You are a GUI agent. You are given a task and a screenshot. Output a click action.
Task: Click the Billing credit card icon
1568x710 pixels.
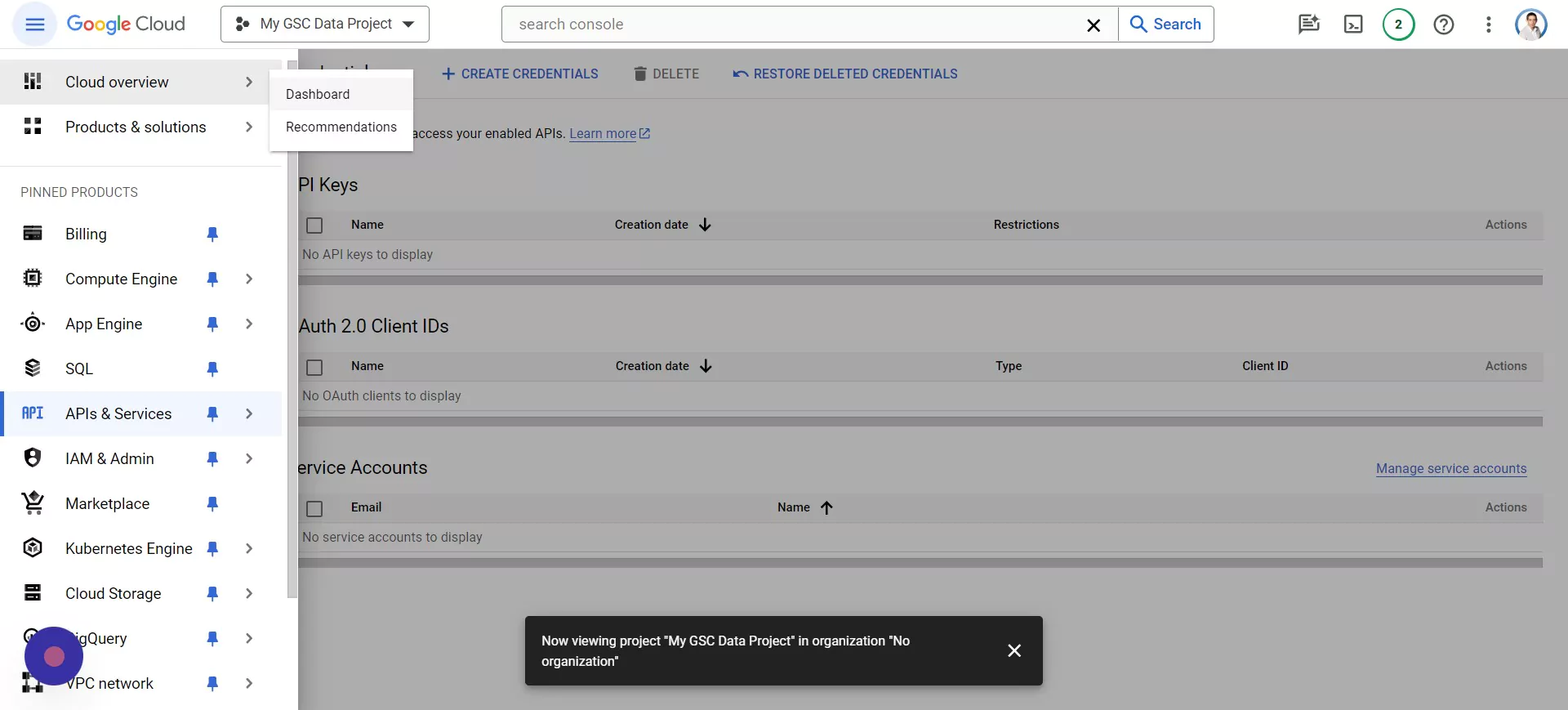tap(33, 234)
